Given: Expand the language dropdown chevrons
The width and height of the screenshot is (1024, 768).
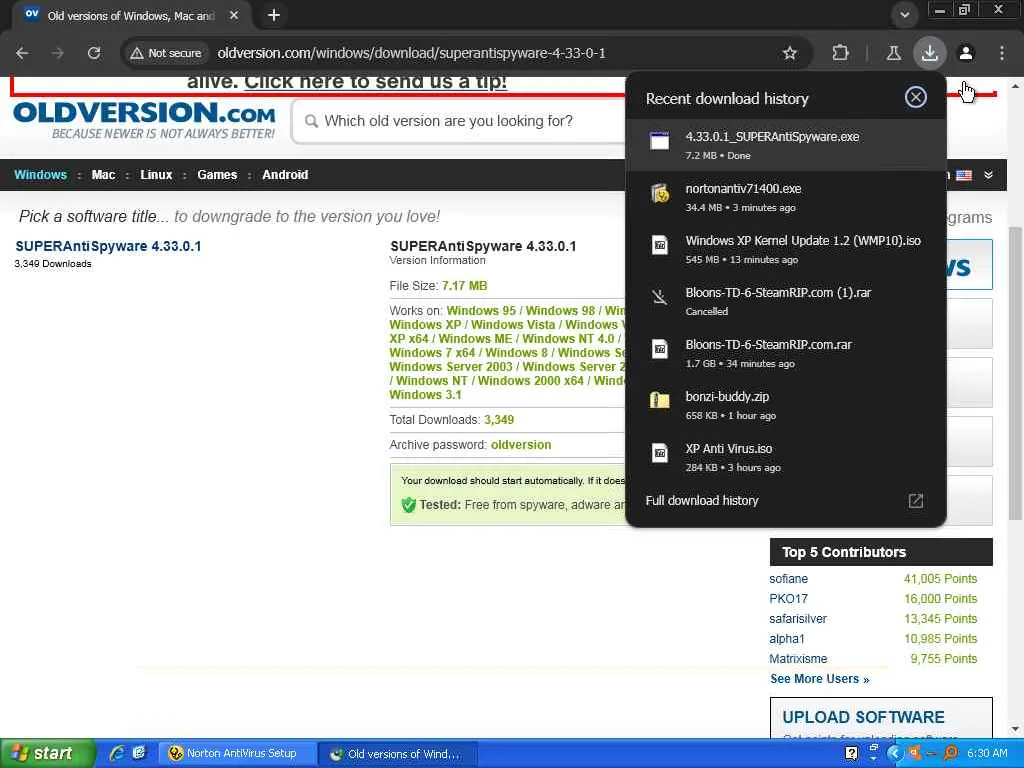Looking at the screenshot, I should 988,174.
